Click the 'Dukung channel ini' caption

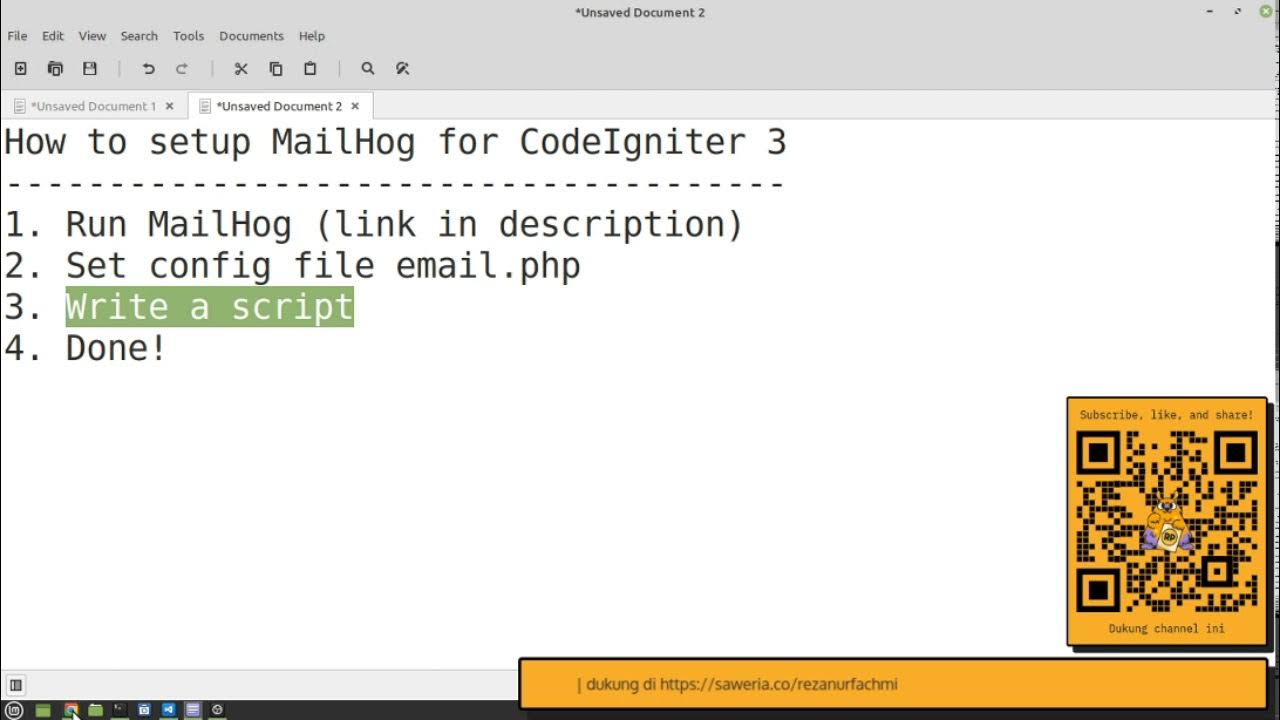pyautogui.click(x=1166, y=629)
